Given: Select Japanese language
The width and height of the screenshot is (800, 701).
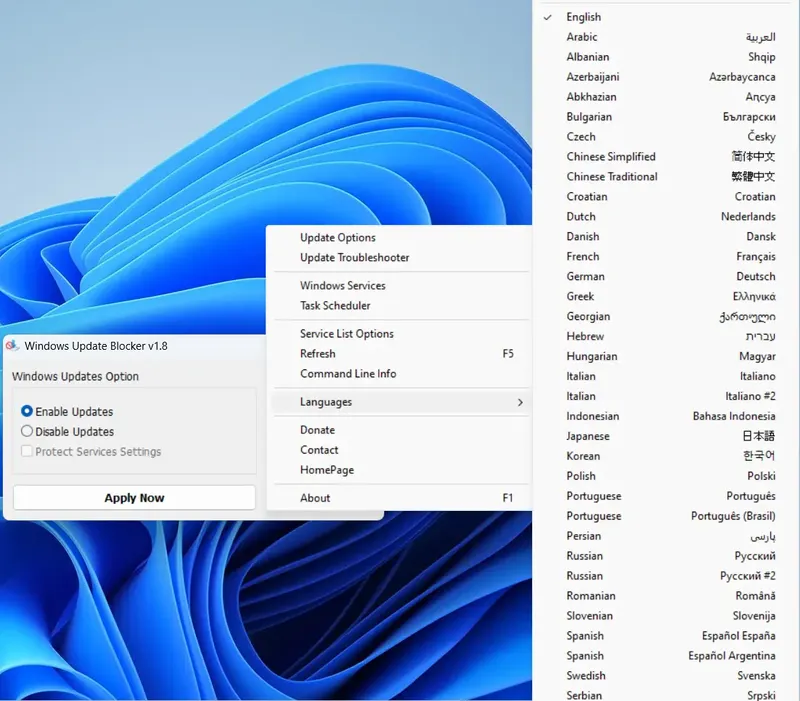Looking at the screenshot, I should tap(666, 436).
